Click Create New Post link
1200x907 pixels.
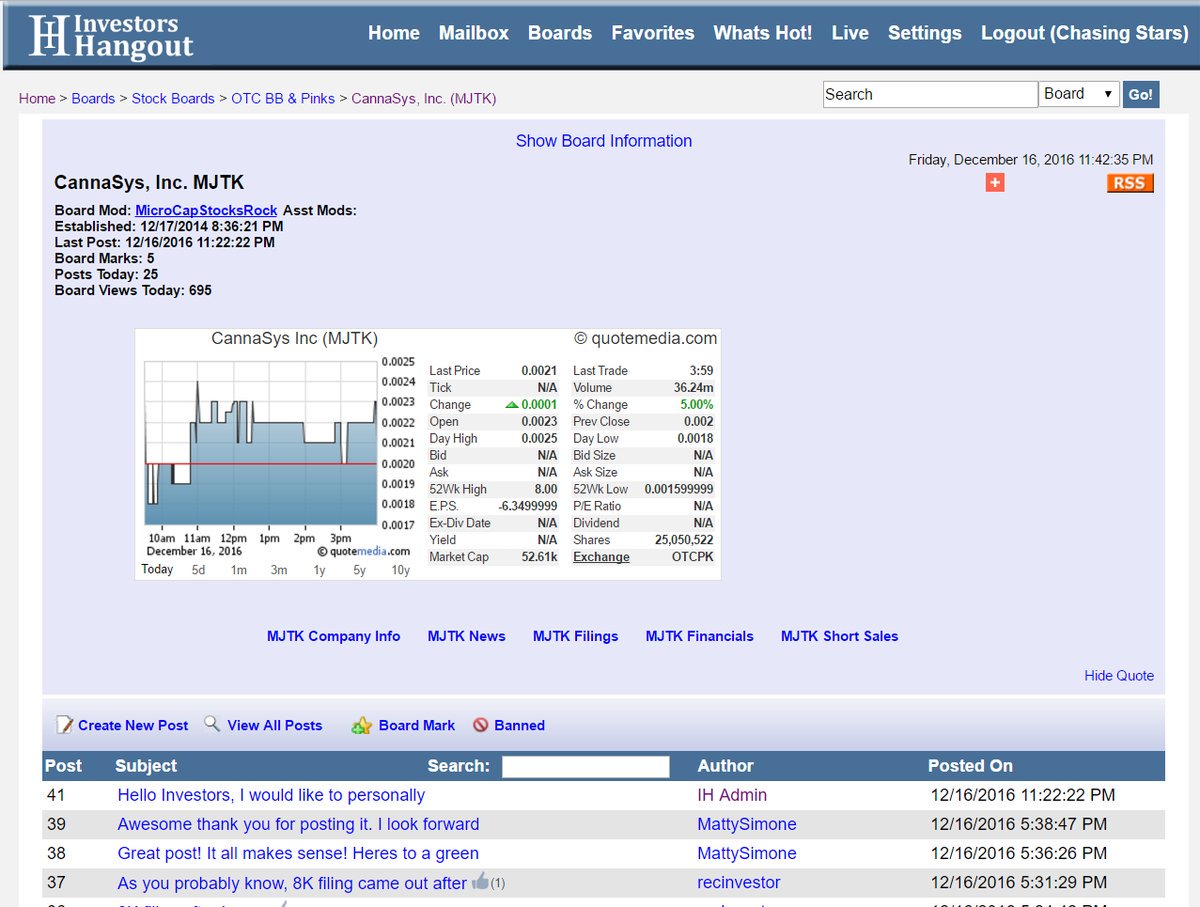133,726
